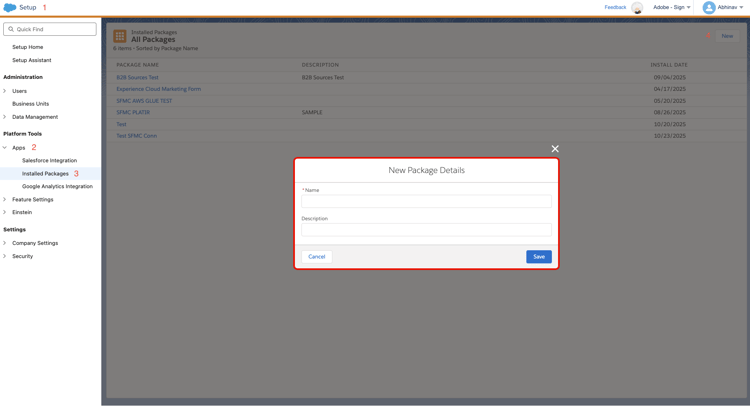Open the SFMC AWS GLUE TEST package
This screenshot has width=750, height=406.
click(144, 101)
